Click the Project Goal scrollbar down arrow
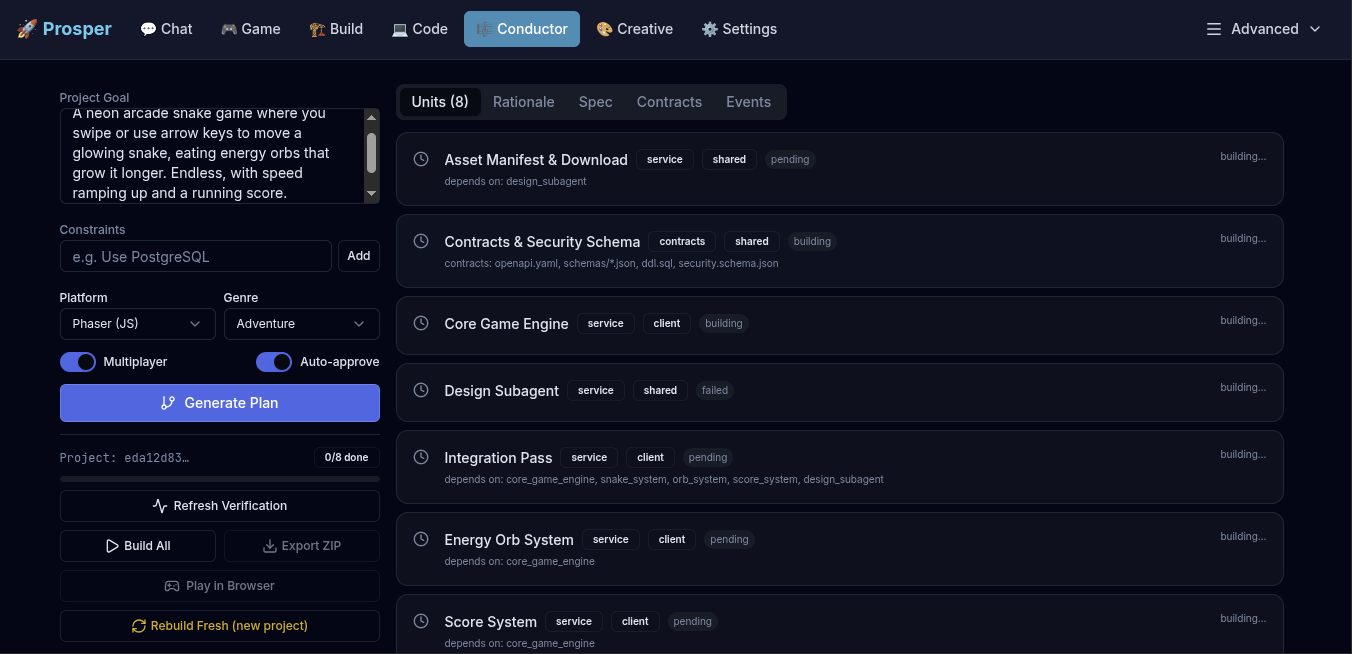Image resolution: width=1352 pixels, height=654 pixels. point(371,194)
